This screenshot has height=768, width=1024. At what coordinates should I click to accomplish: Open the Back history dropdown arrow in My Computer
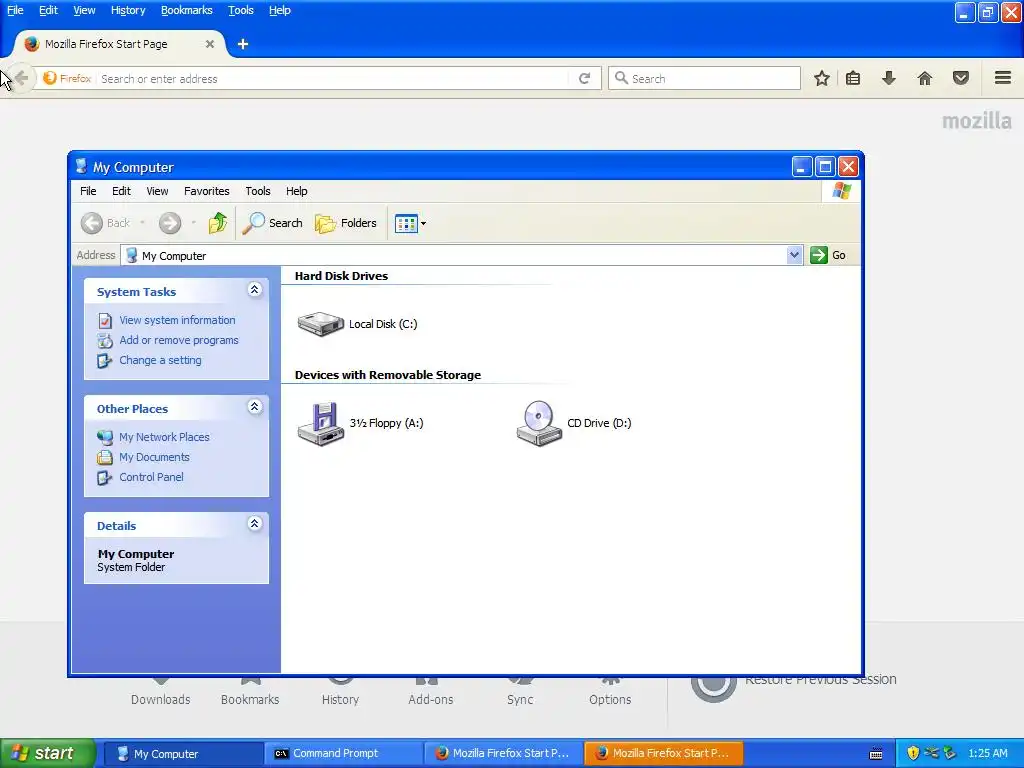pos(142,223)
